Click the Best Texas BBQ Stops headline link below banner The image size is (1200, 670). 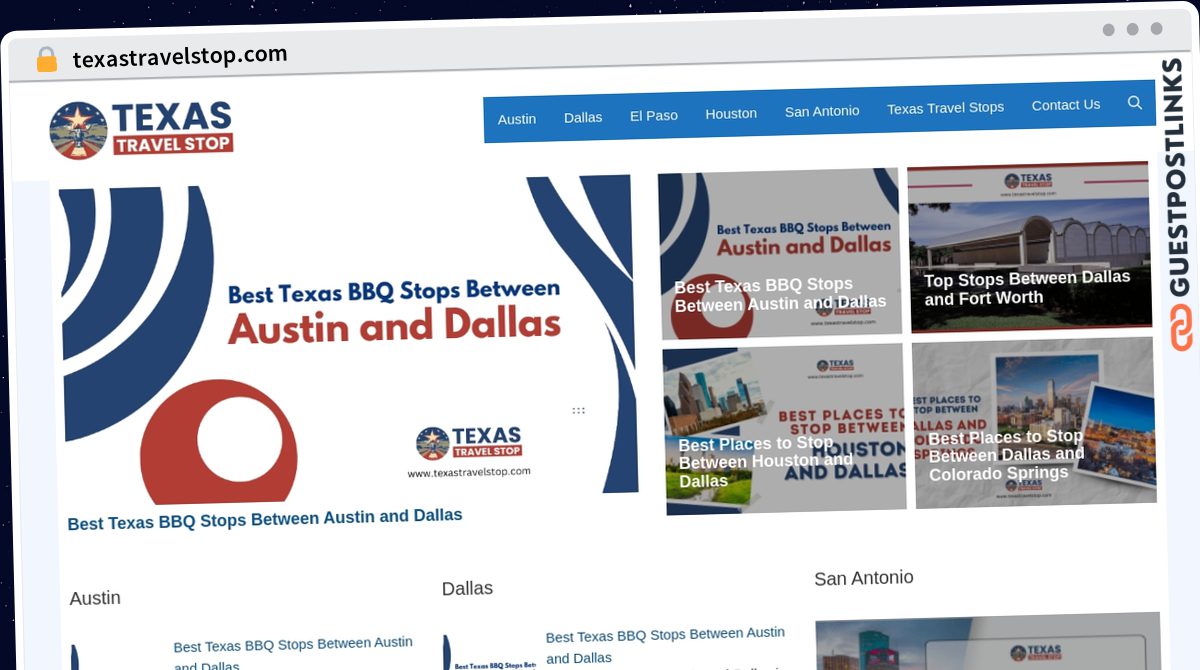tap(265, 519)
